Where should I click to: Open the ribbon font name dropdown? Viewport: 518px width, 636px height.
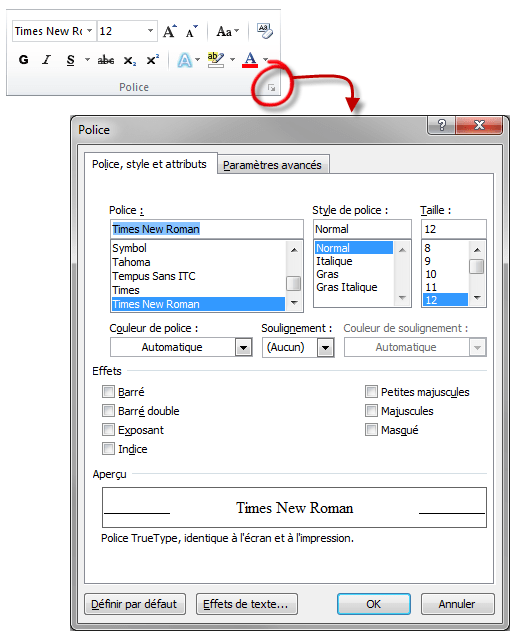coord(90,31)
